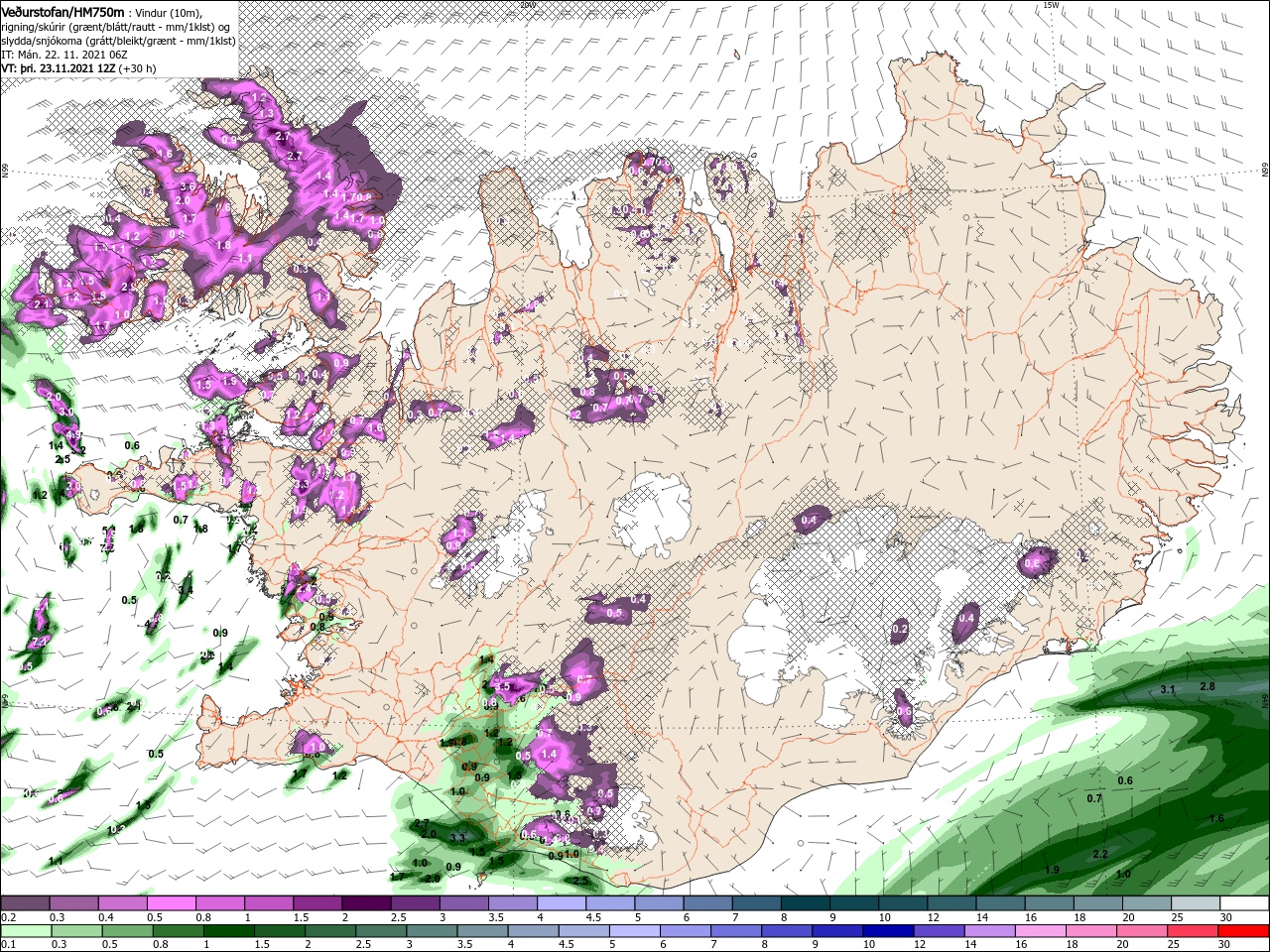Pick upper legend swatch between 6 and 7

707,903
